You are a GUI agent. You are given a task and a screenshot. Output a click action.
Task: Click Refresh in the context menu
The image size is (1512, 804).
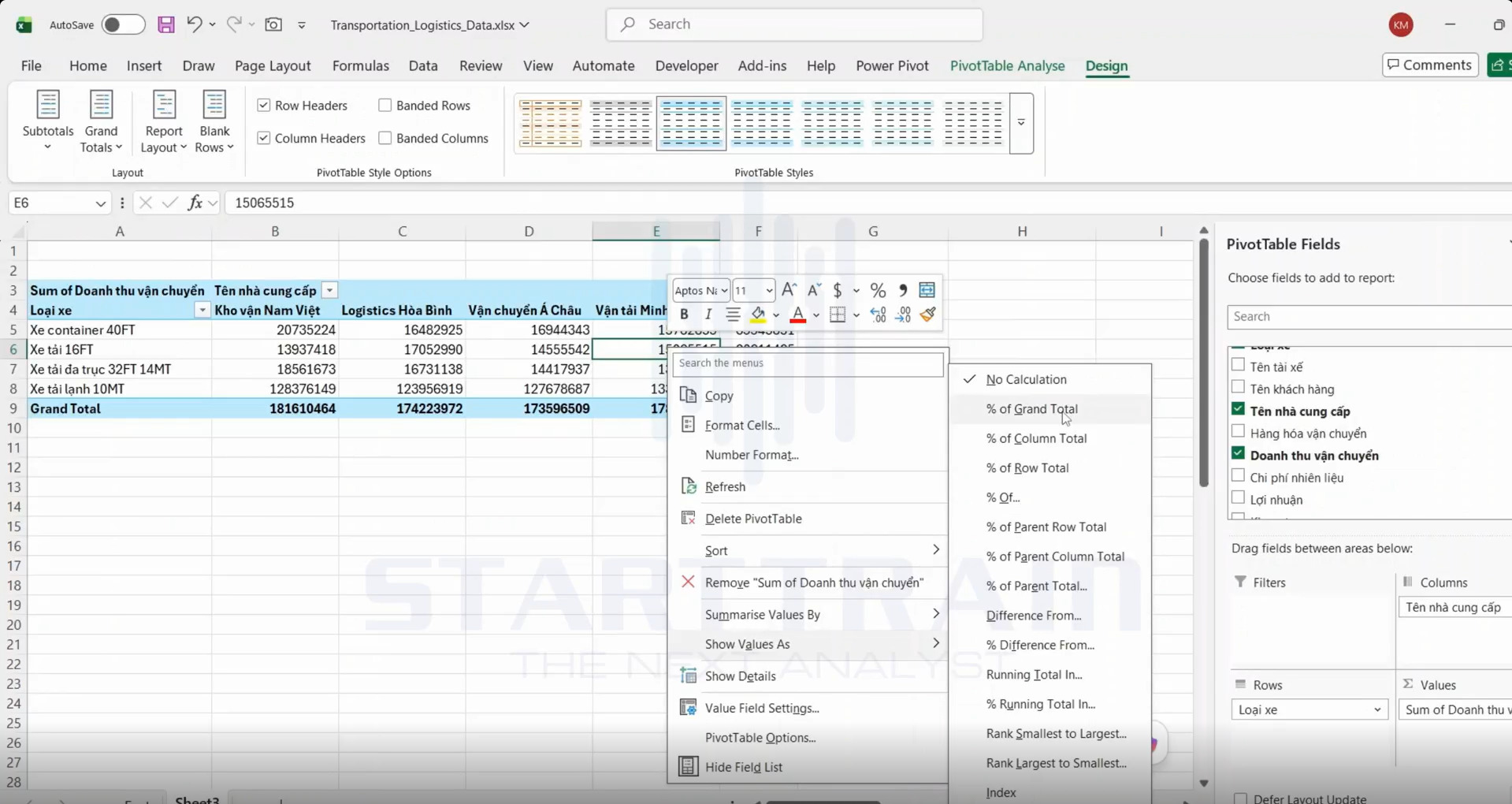click(725, 486)
